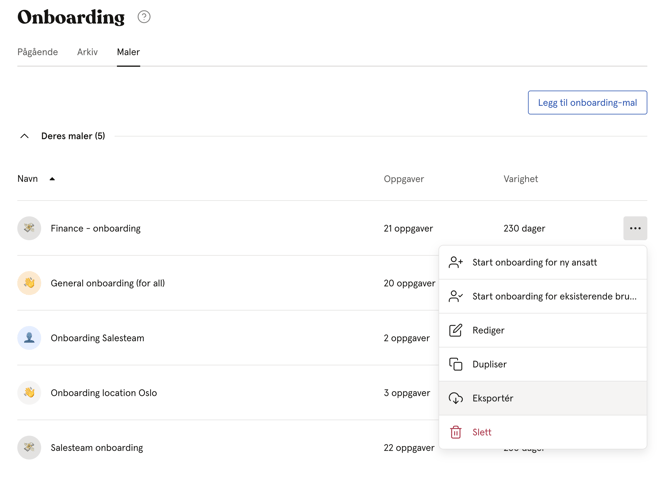Open the General onboarding (for all) template

[108, 283]
